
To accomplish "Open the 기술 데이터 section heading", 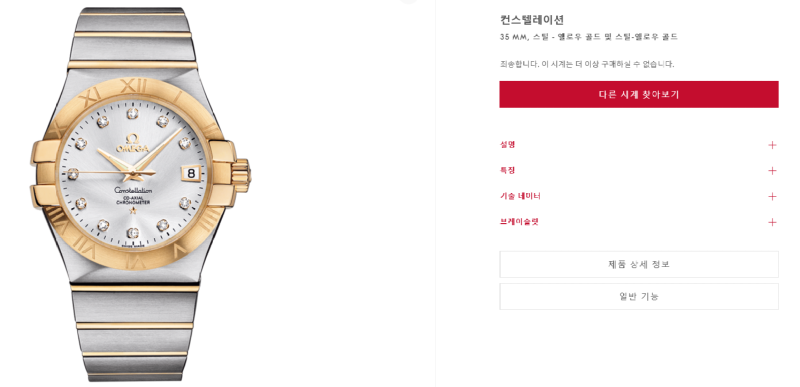I will tap(520, 196).
